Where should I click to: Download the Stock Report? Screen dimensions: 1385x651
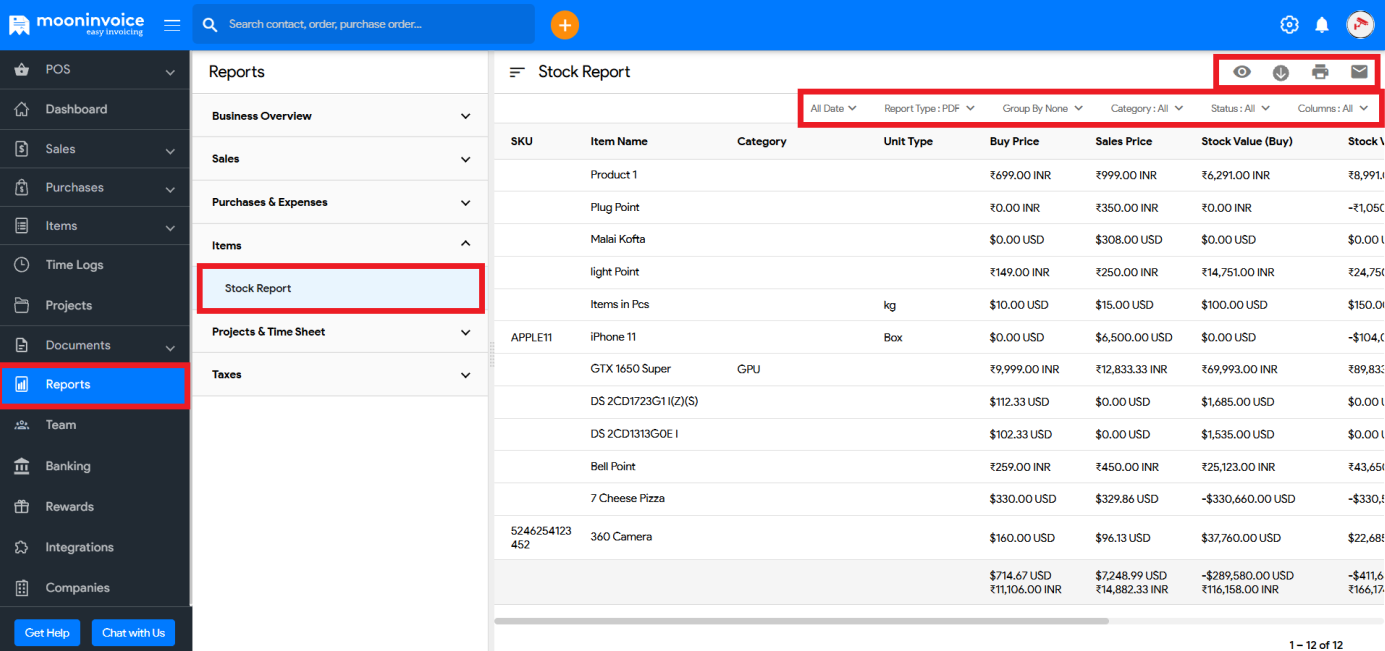click(1280, 72)
